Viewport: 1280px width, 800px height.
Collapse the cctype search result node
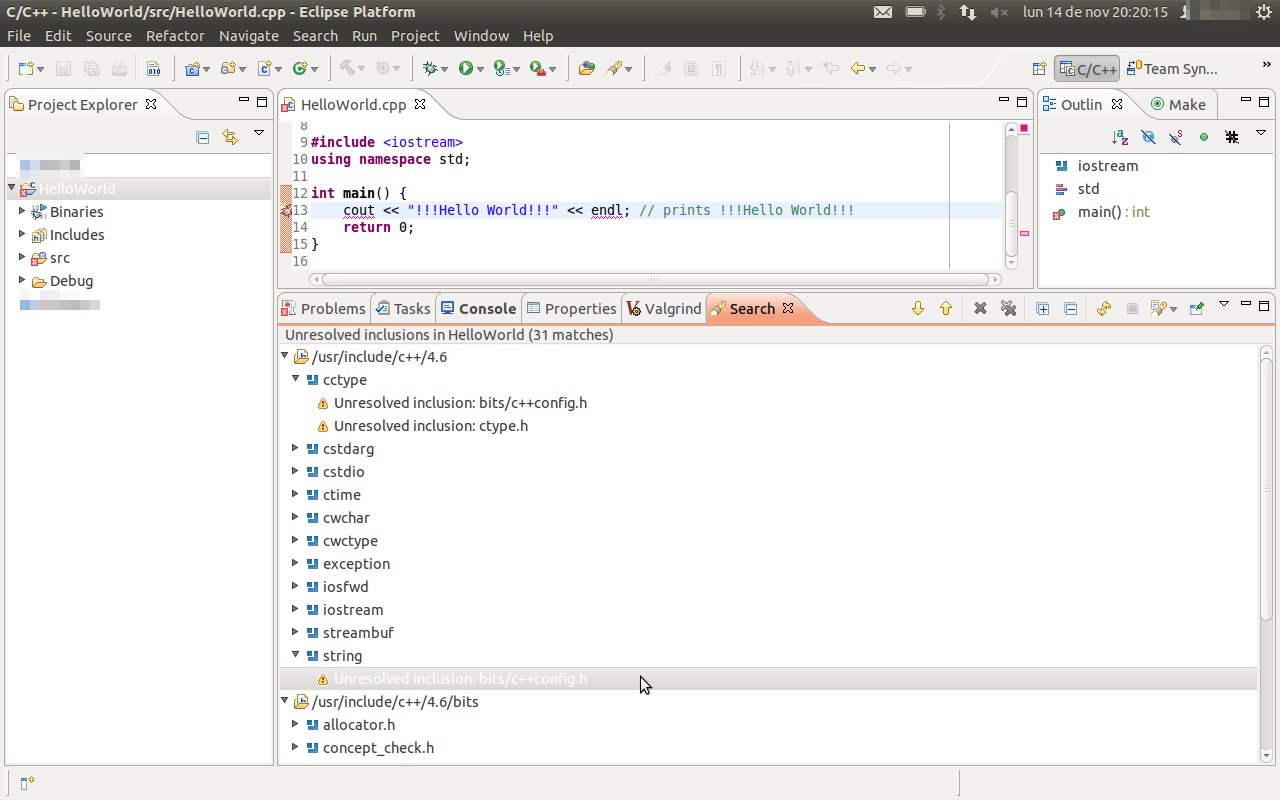coord(295,380)
